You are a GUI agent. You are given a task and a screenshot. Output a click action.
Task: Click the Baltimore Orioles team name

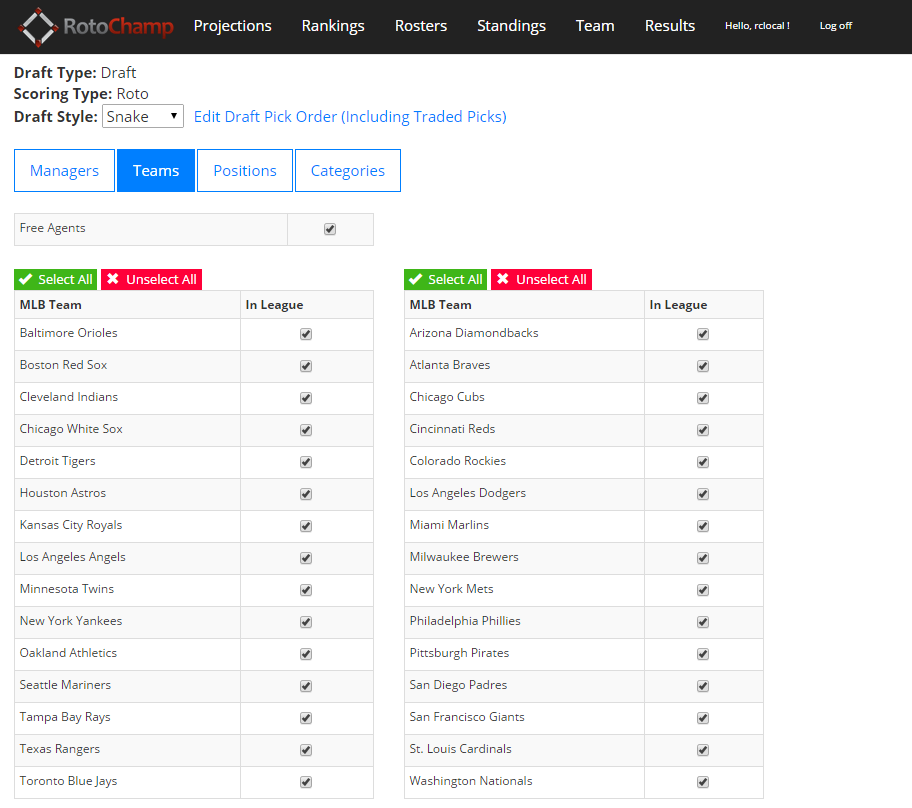click(x=69, y=333)
